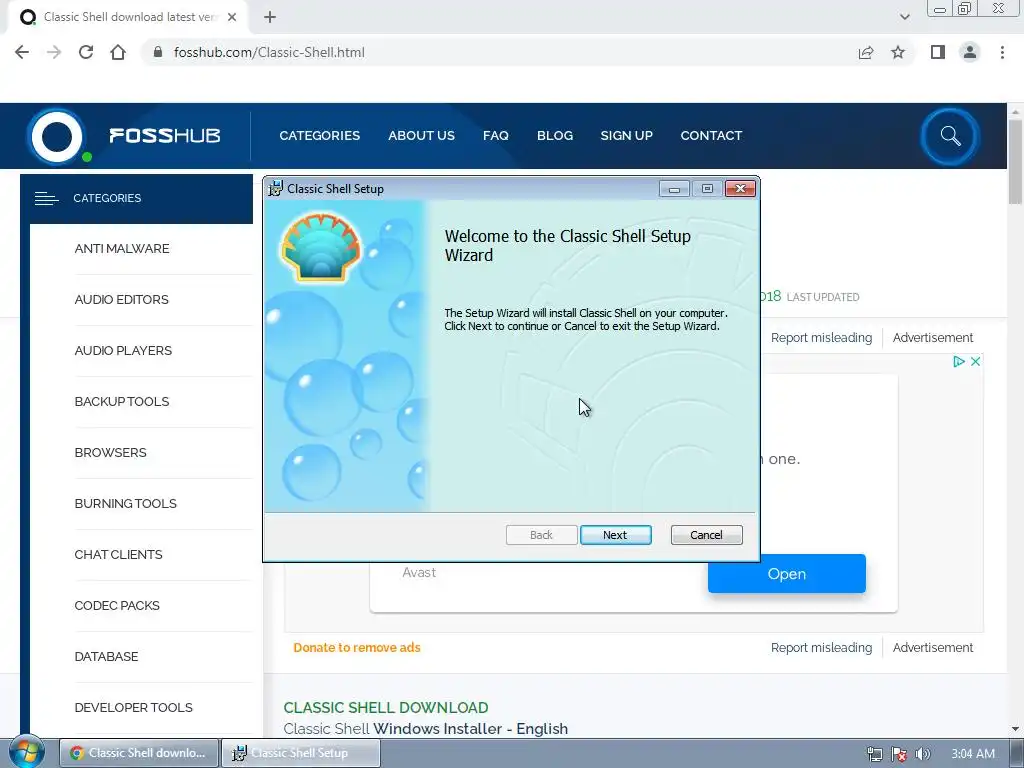Image resolution: width=1024 pixels, height=768 pixels.
Task: Click the Classic Shell Windows Installer link
Action: coord(426,729)
